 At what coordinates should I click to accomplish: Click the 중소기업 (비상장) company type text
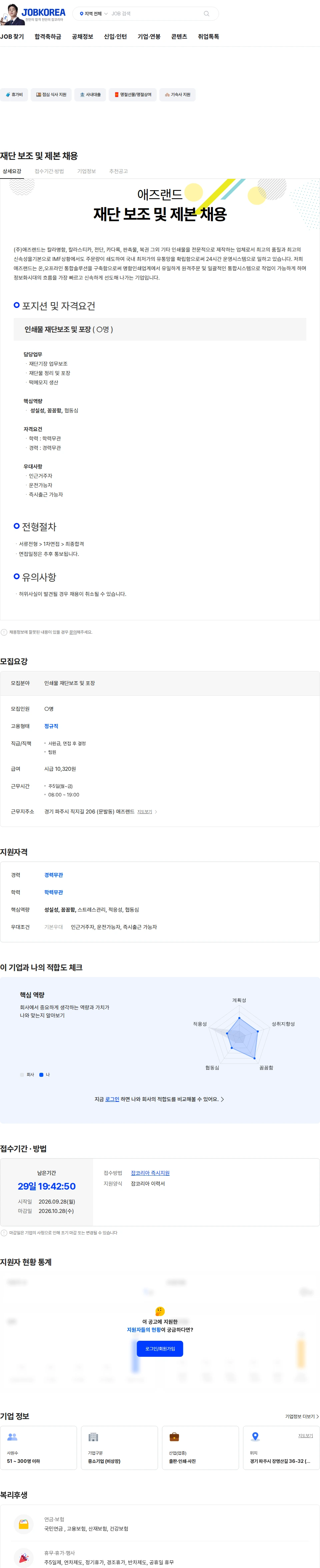[104, 1461]
